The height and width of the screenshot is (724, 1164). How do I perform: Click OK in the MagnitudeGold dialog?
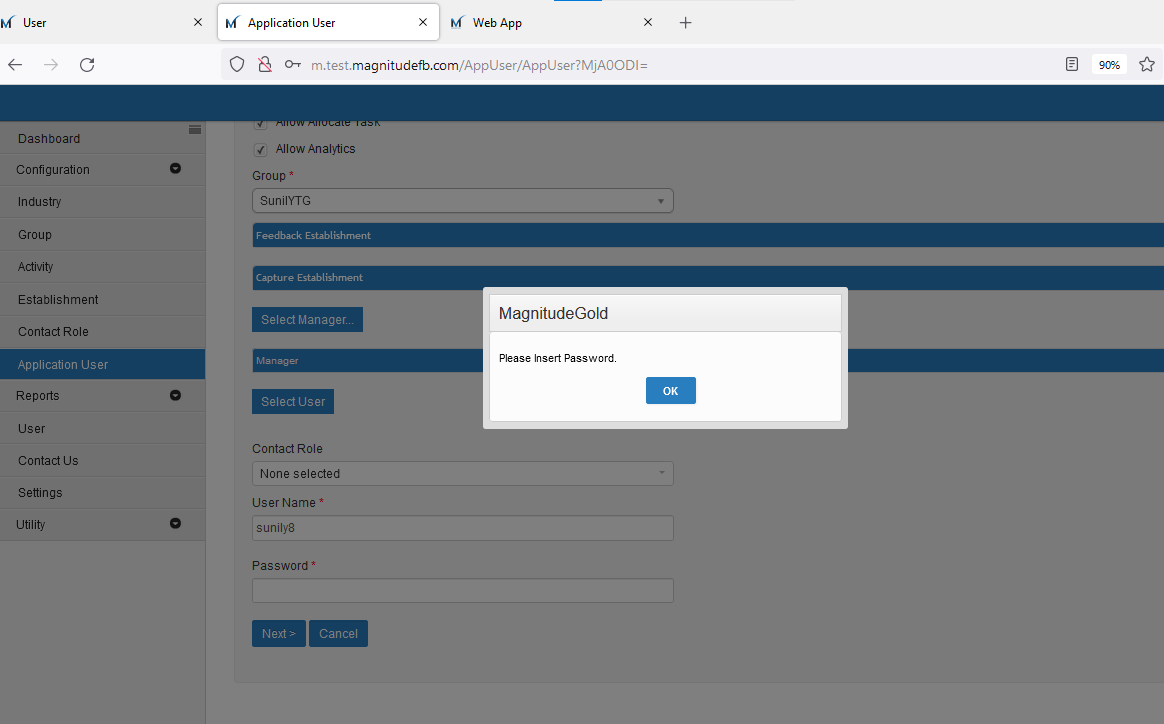670,391
